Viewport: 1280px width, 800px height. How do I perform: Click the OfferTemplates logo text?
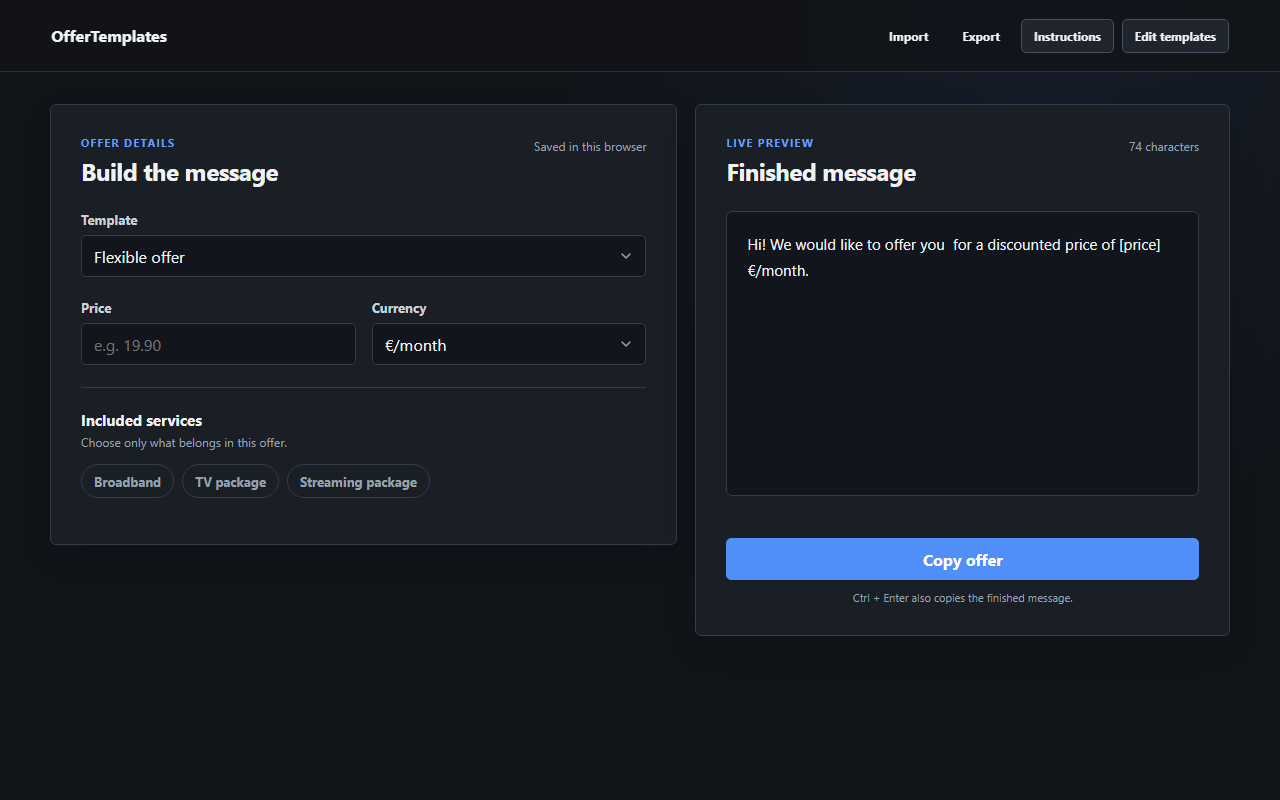pos(109,36)
